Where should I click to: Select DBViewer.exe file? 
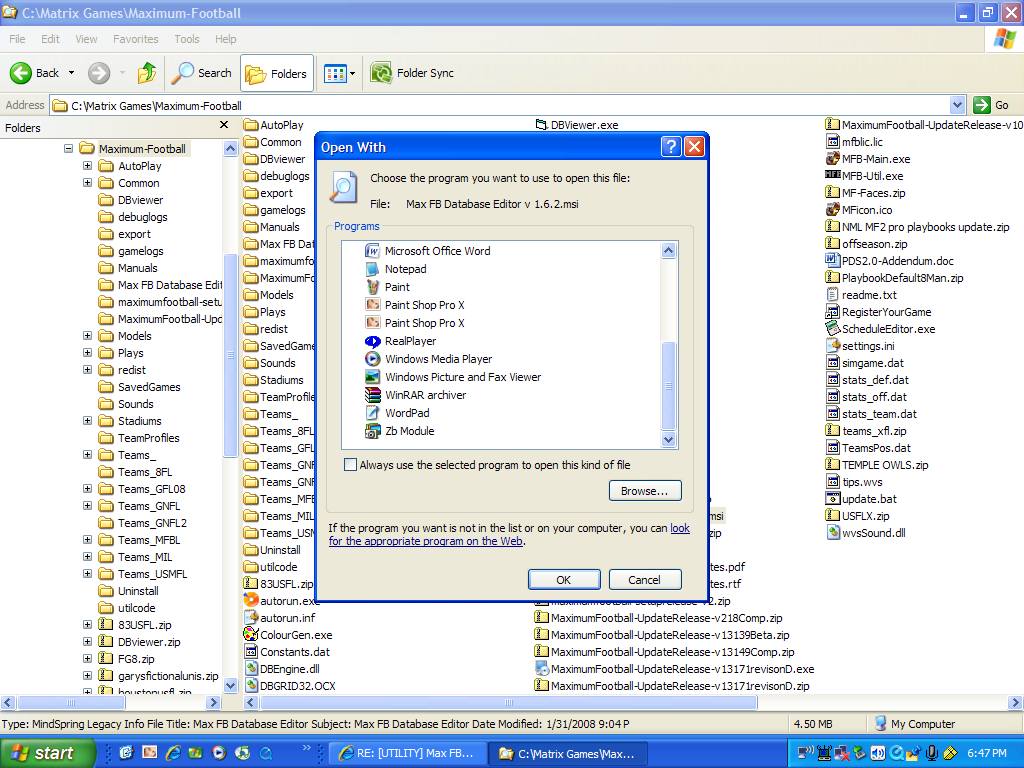click(x=577, y=125)
